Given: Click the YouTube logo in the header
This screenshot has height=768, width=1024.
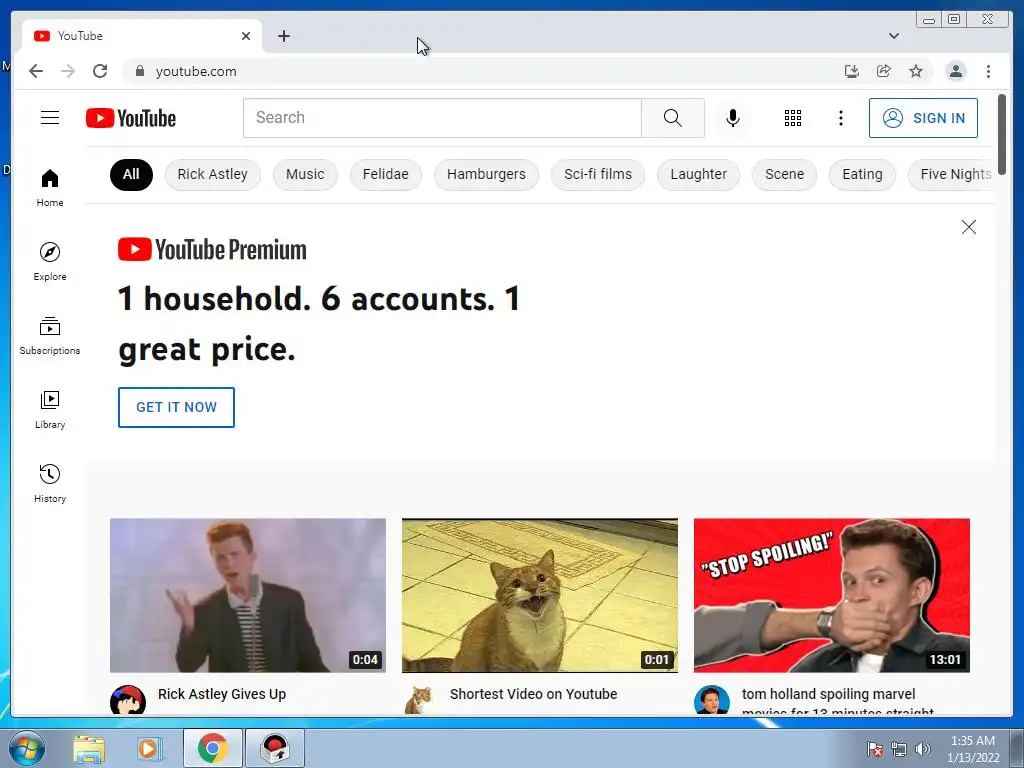Looking at the screenshot, I should (x=131, y=118).
